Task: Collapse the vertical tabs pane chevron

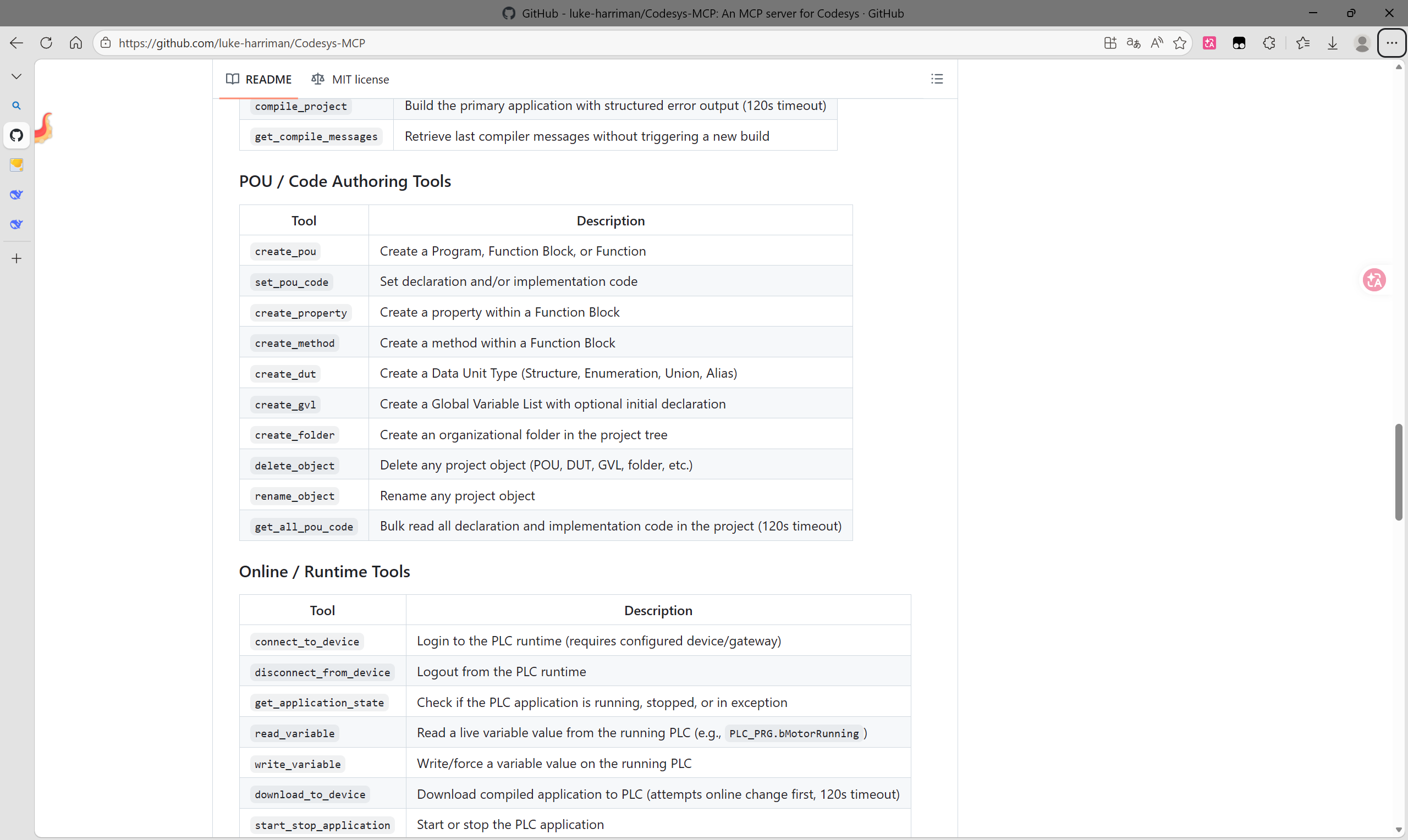Action: click(16, 76)
